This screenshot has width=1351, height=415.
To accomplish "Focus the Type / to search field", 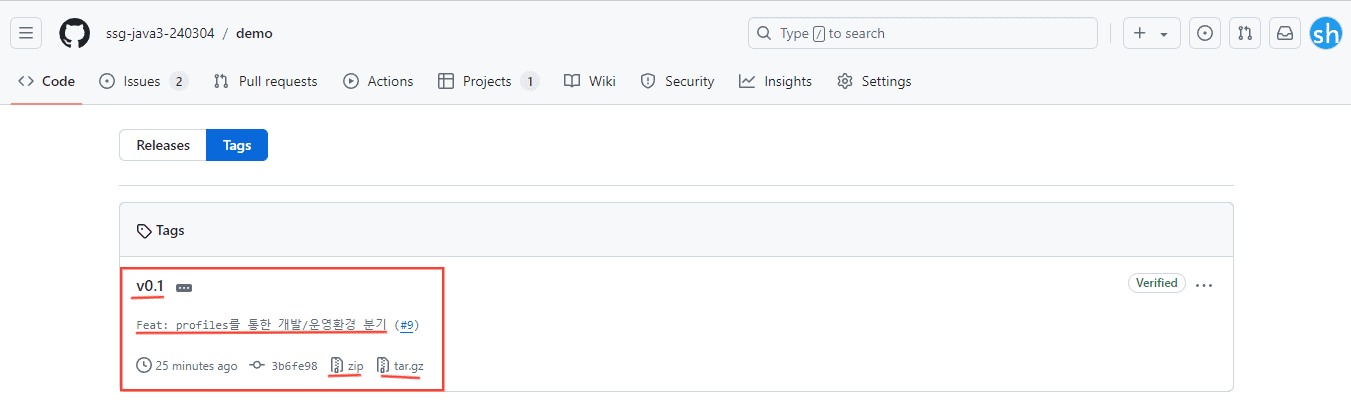I will pos(922,33).
